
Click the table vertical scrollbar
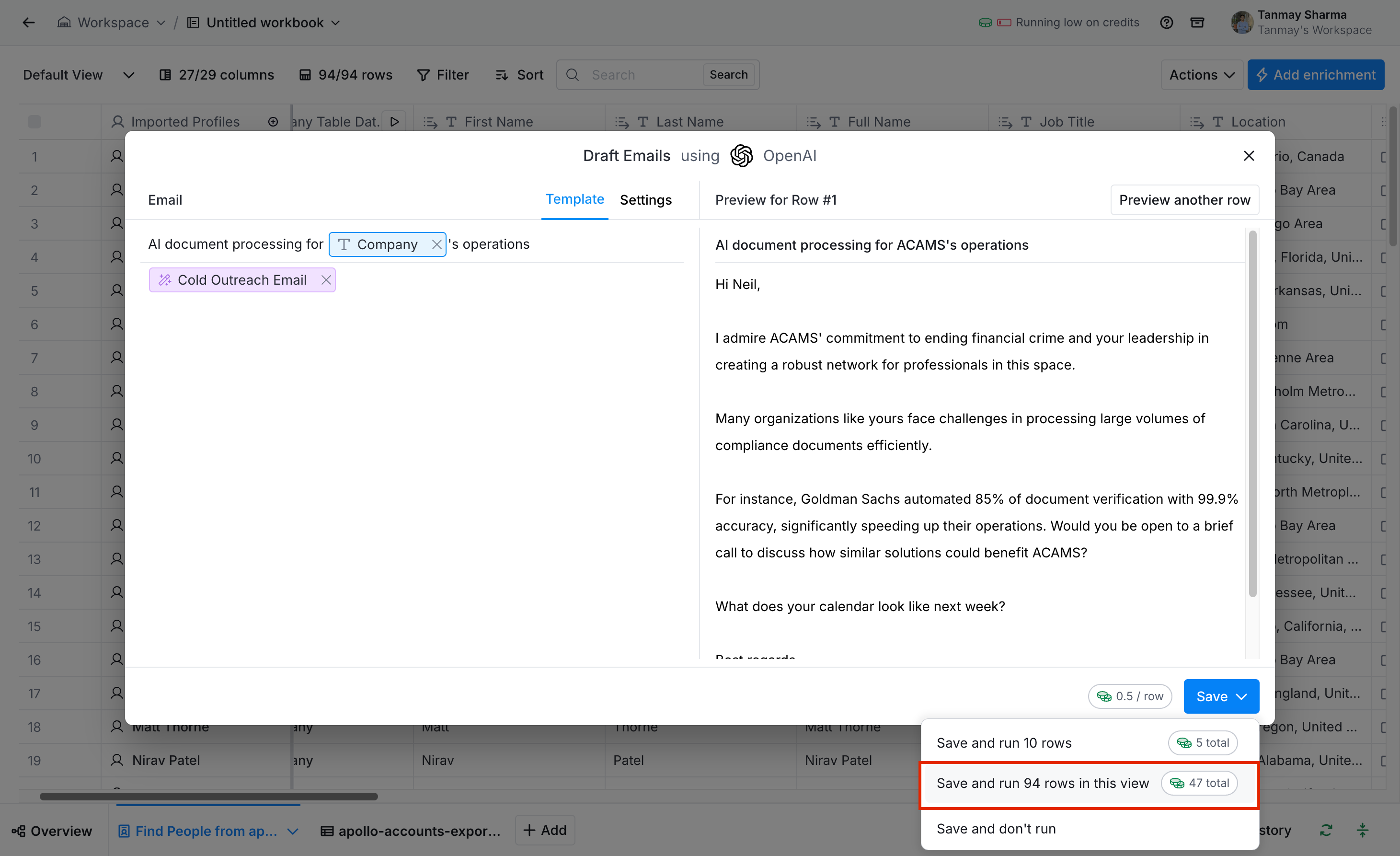point(1393,176)
